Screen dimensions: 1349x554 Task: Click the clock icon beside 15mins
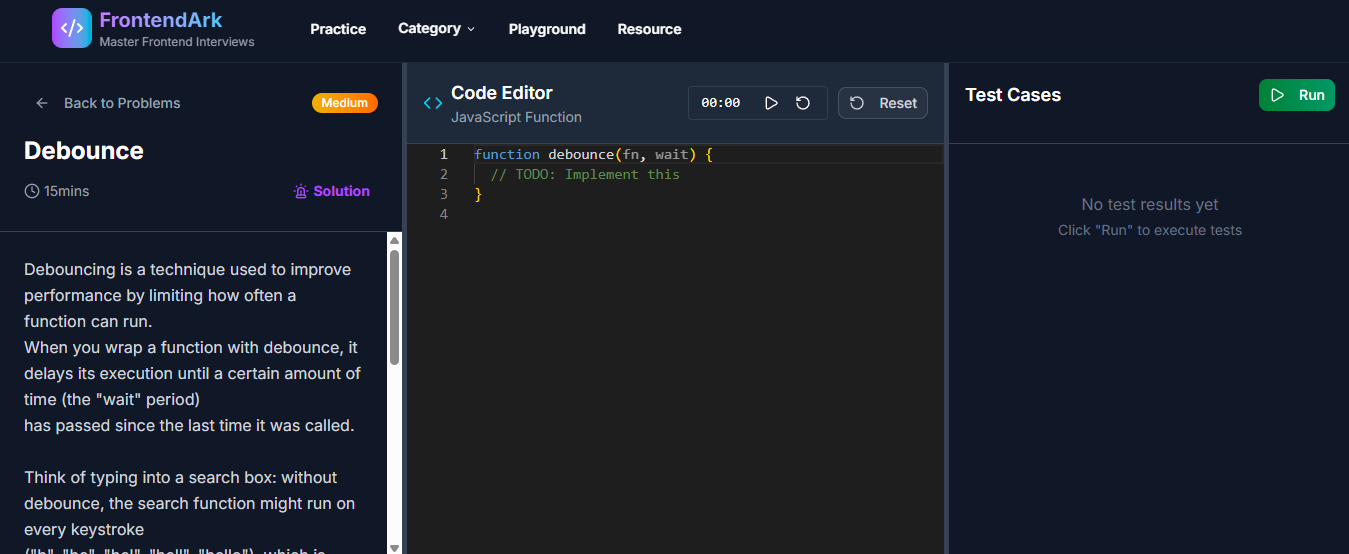32,191
